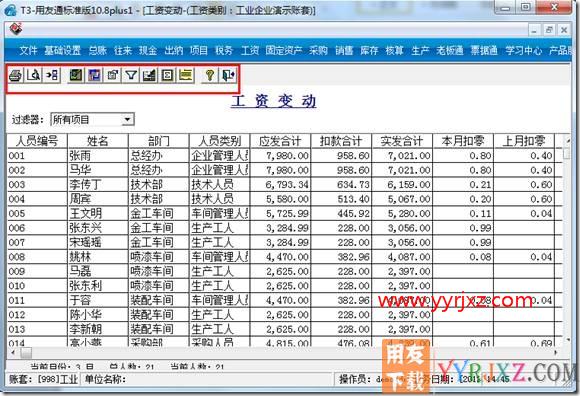Open the 销售 menu

pos(344,50)
